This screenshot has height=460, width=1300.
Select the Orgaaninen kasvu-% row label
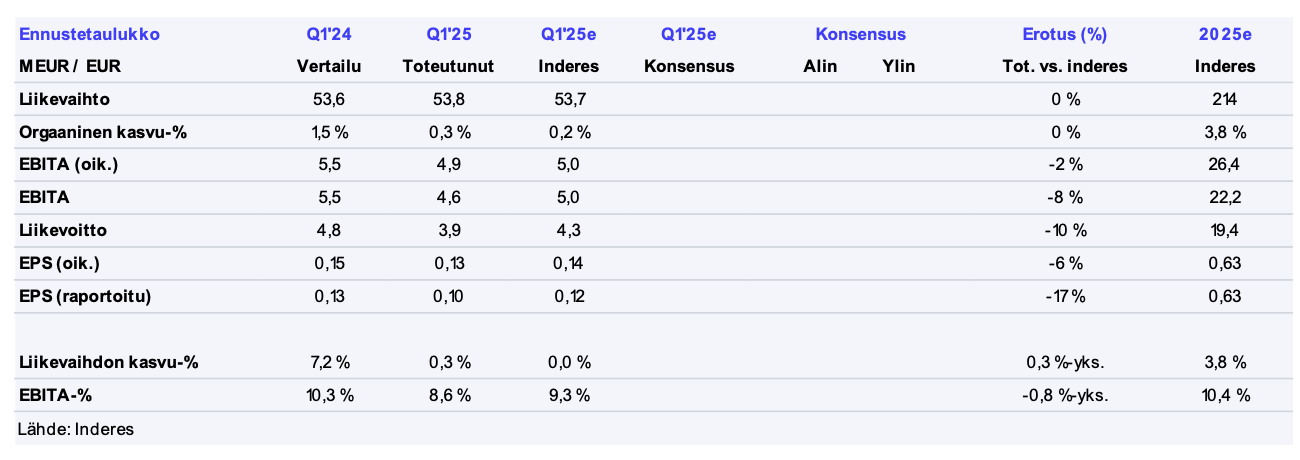pyautogui.click(x=97, y=132)
